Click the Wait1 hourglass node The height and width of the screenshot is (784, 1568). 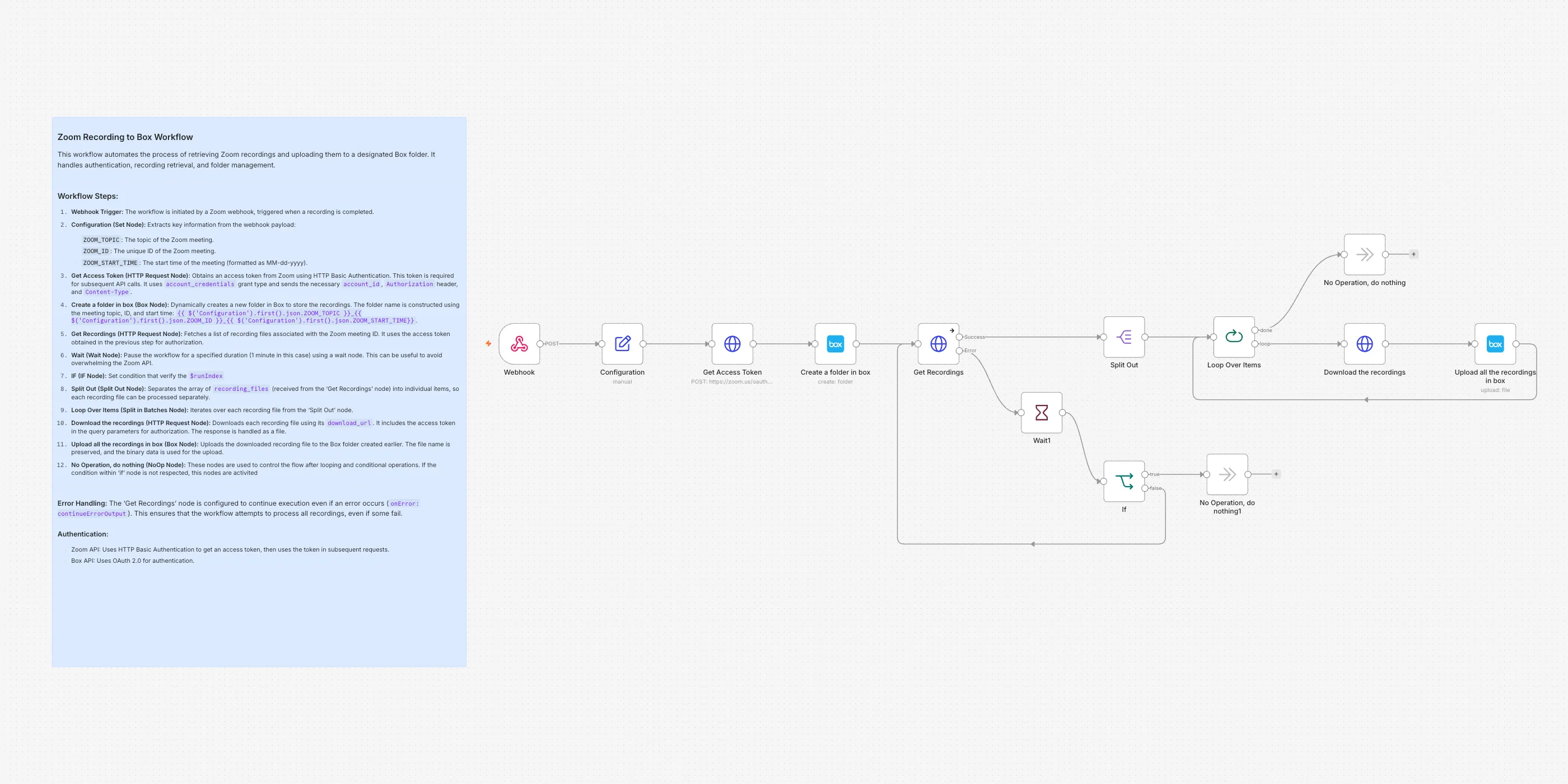(1042, 413)
